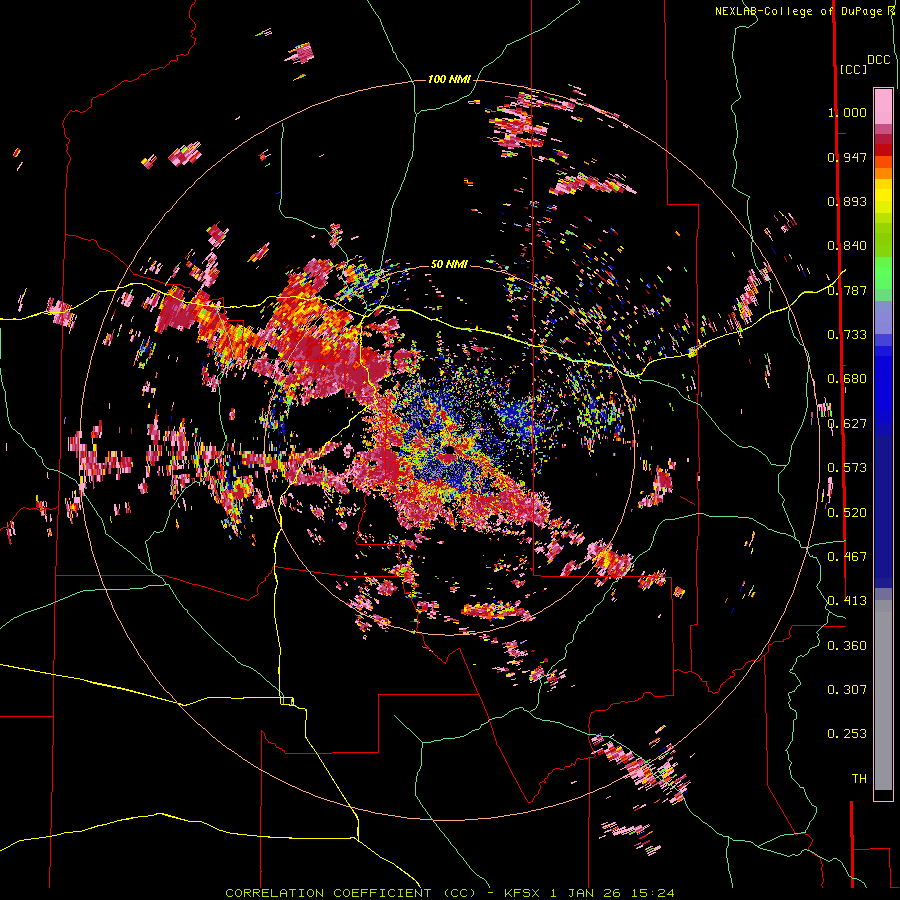900x900 pixels.
Task: Click the "TH" threshold label on scale
Action: pos(859,779)
